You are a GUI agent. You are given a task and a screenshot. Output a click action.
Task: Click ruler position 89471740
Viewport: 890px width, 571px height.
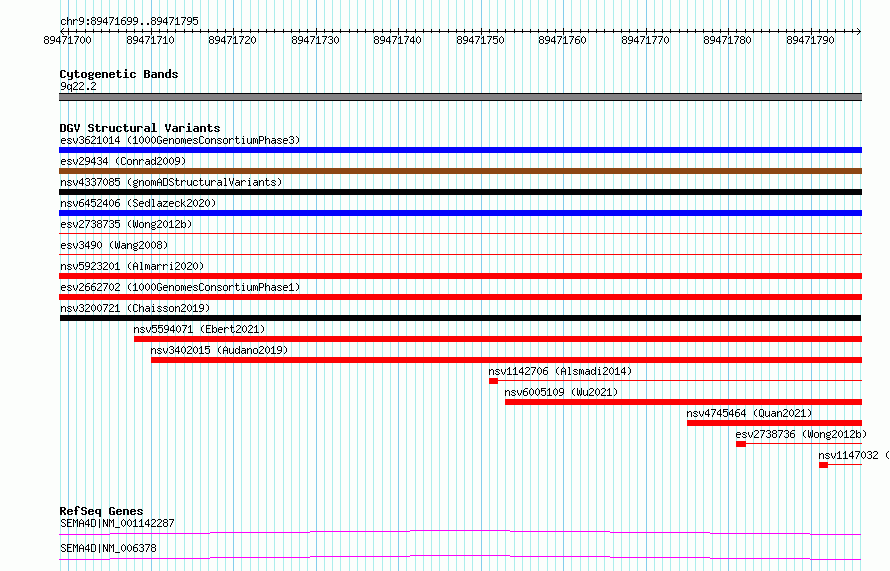tap(398, 40)
